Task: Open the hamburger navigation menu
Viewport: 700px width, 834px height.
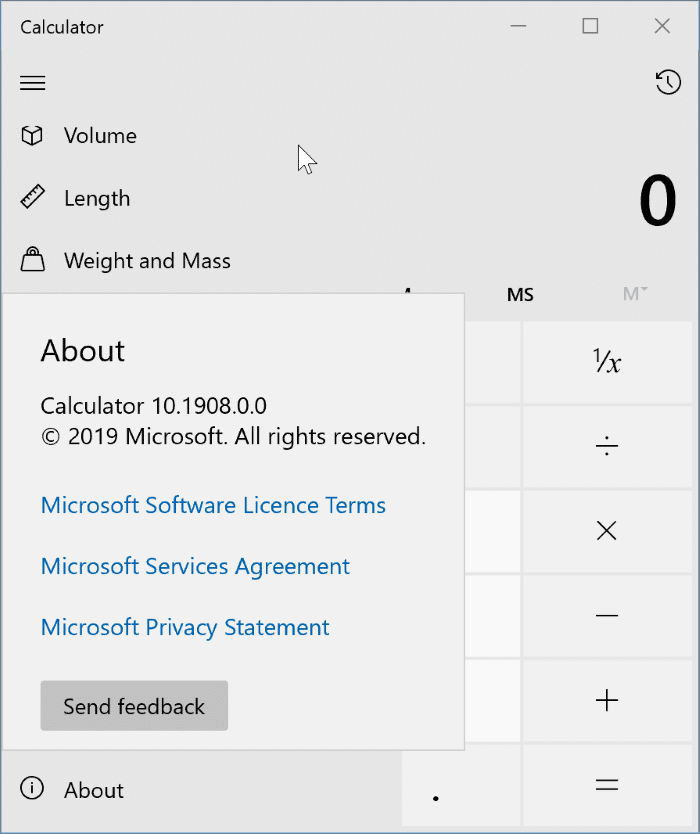Action: point(32,83)
